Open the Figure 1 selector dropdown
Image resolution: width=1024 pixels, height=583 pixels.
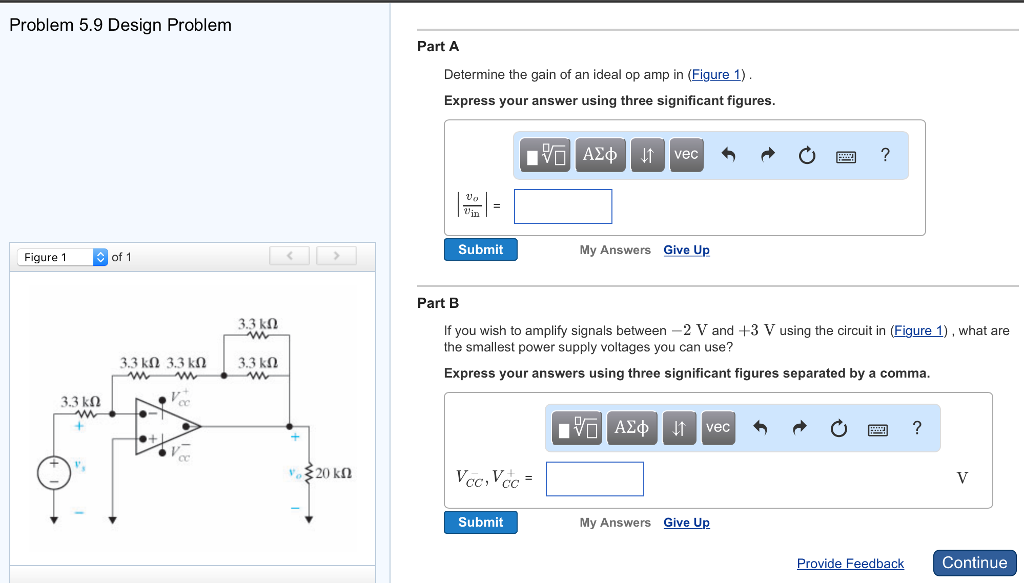tap(62, 257)
